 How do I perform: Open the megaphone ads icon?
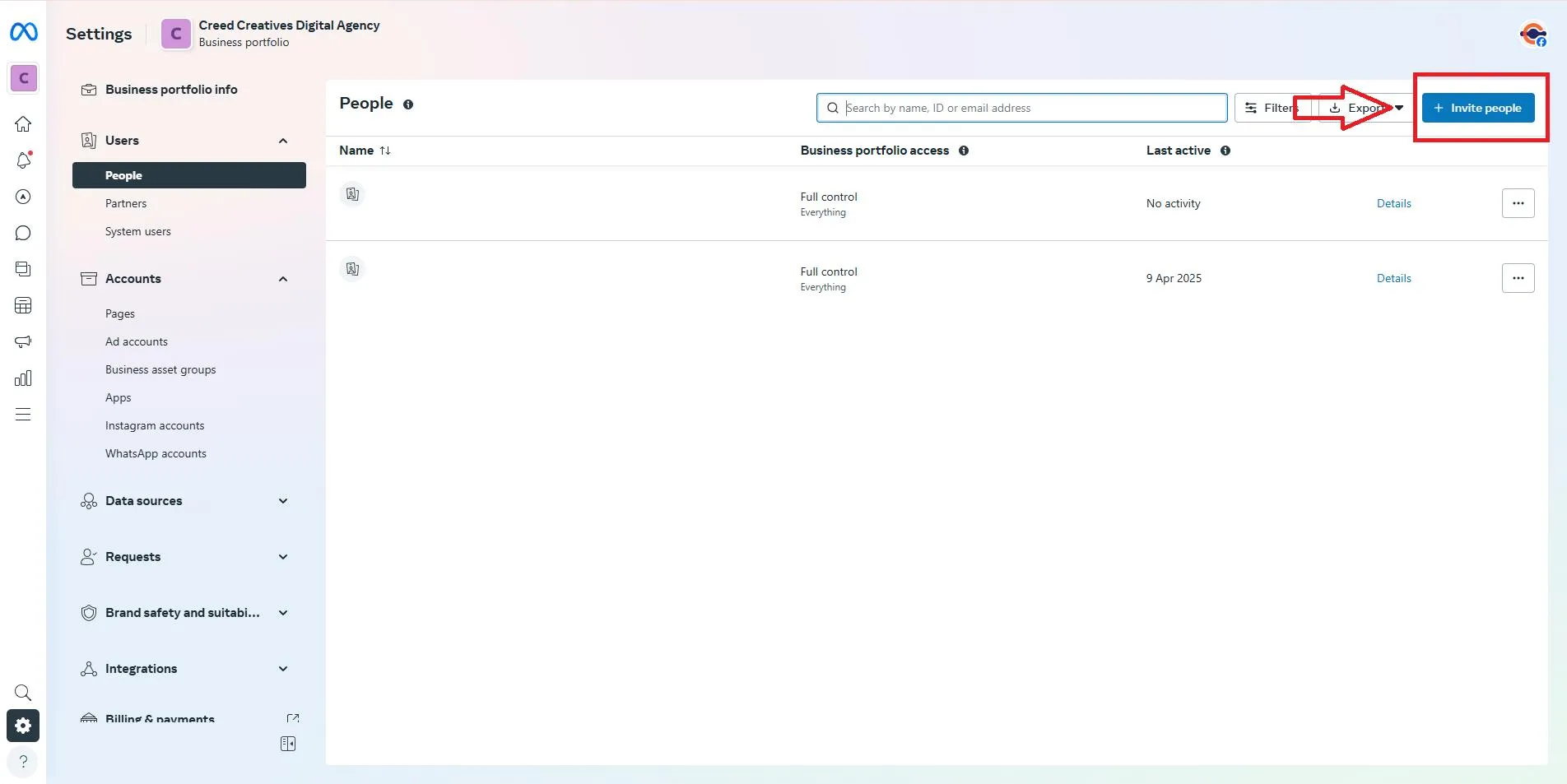tap(23, 341)
